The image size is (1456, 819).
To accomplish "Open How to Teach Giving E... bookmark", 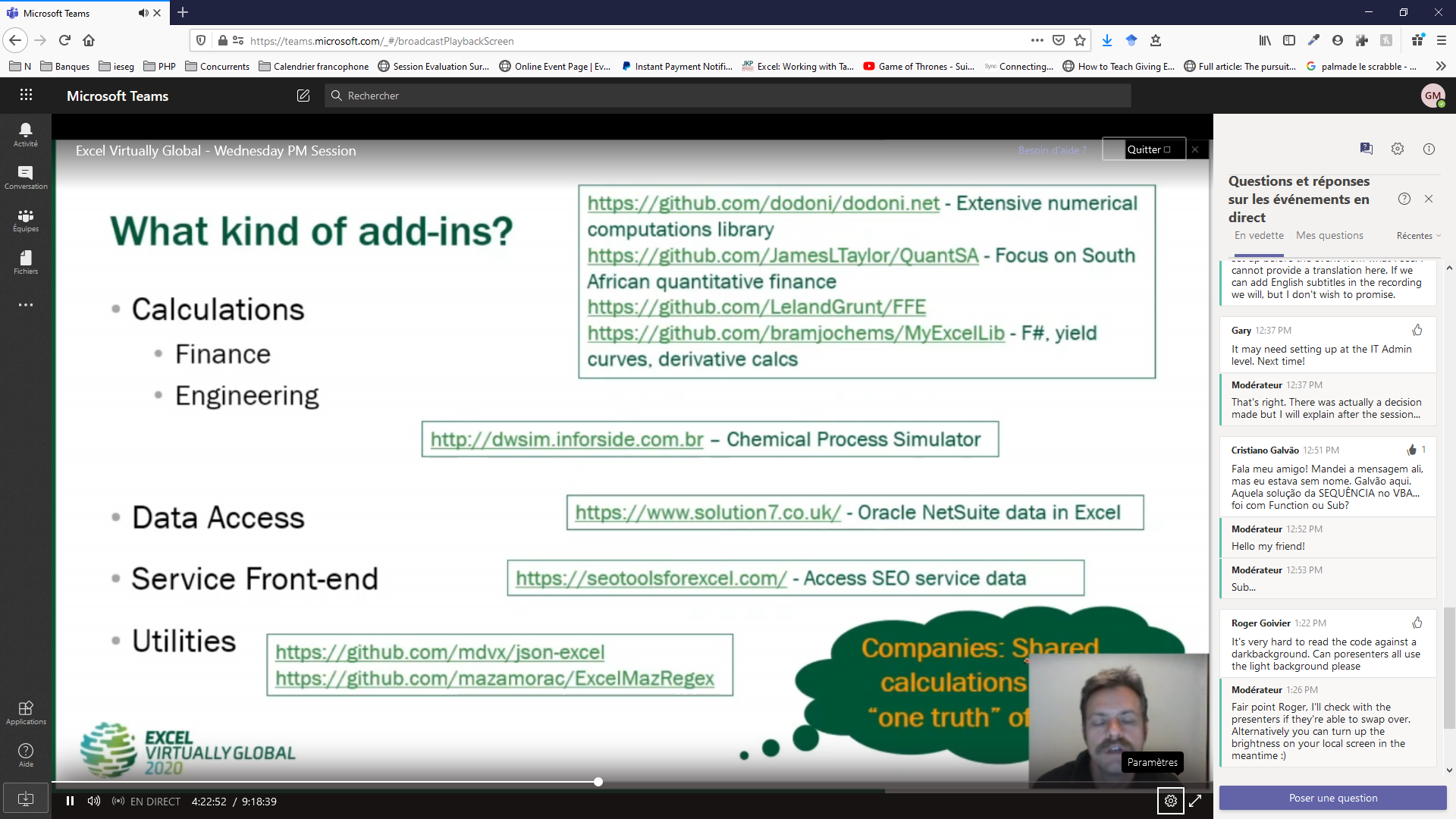I will point(1119,66).
